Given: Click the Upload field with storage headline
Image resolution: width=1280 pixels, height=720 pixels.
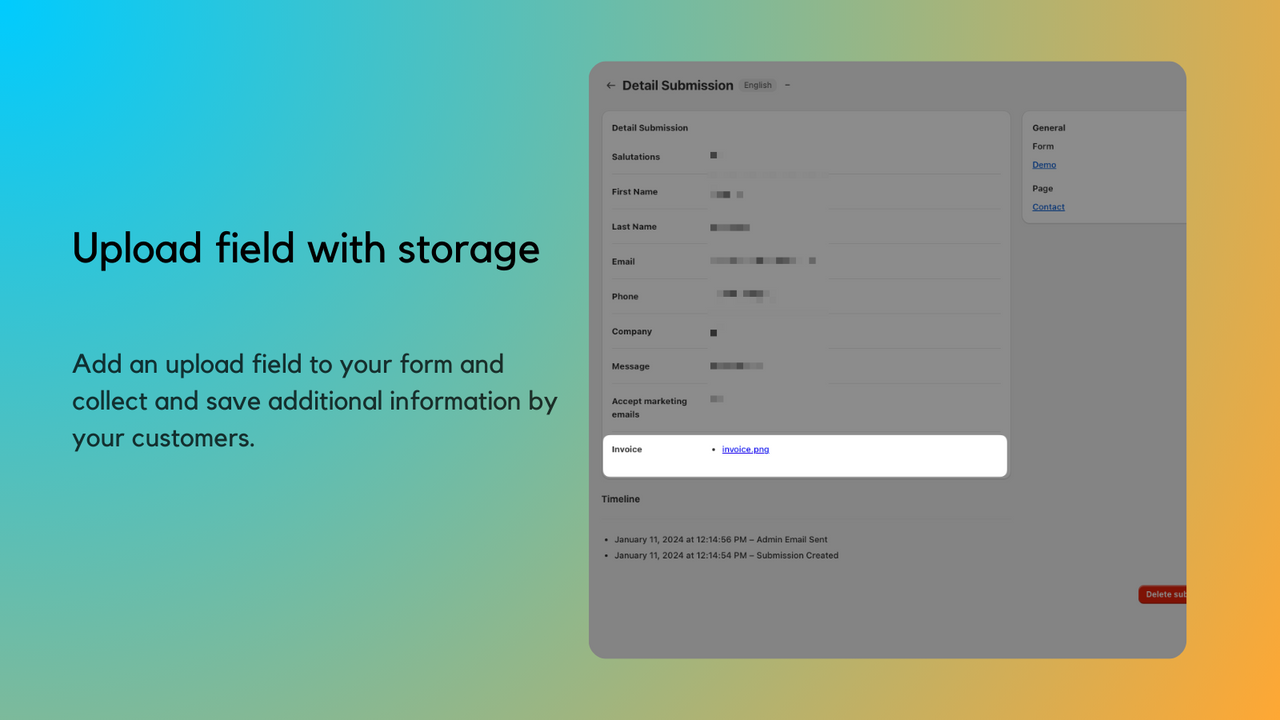Looking at the screenshot, I should coord(306,249).
